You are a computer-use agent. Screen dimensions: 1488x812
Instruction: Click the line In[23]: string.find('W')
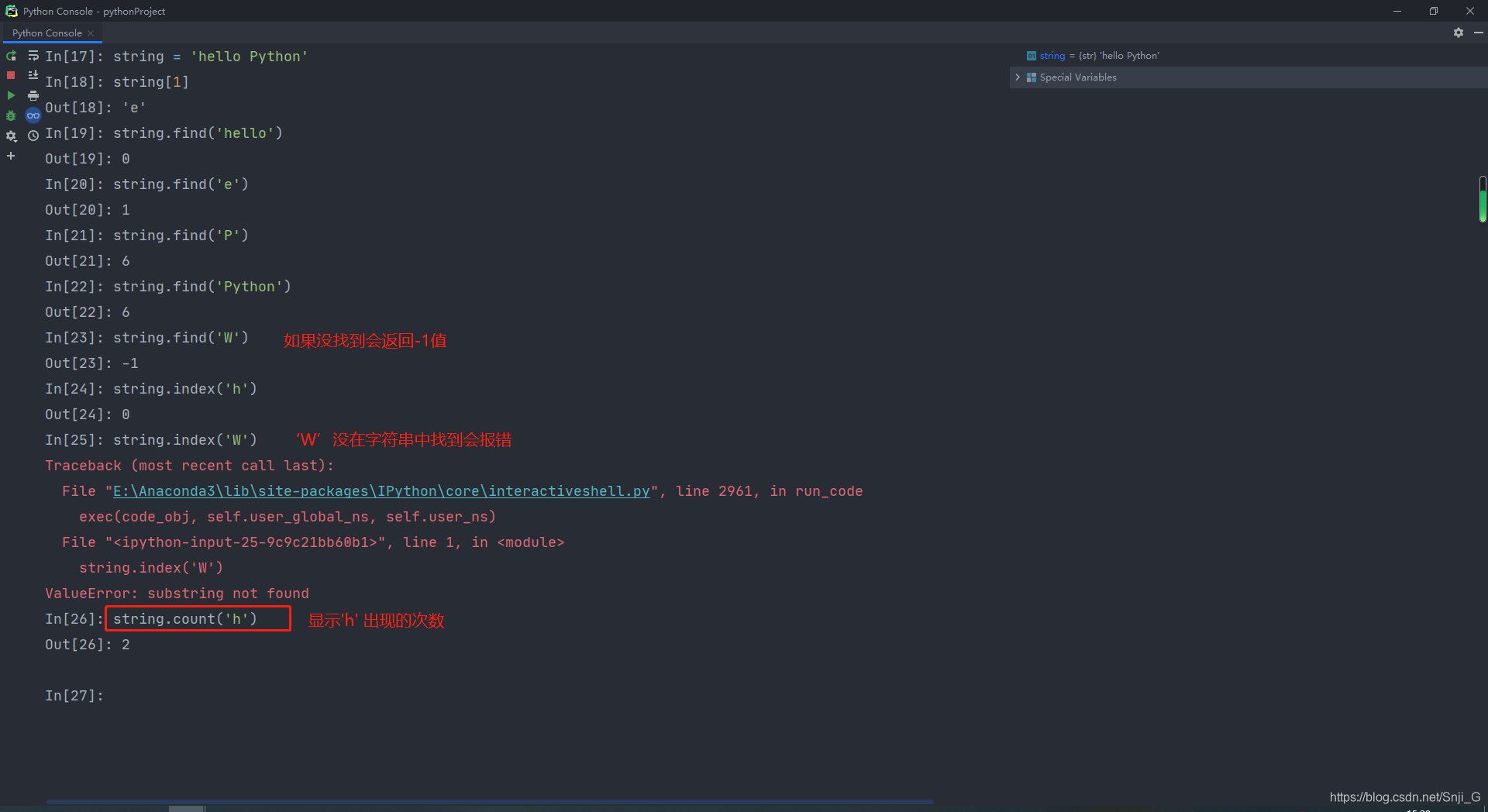(146, 338)
